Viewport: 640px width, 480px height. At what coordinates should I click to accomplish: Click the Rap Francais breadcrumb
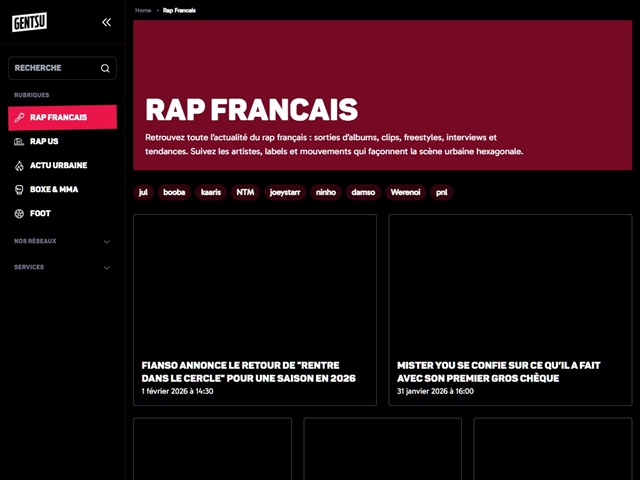(x=179, y=10)
